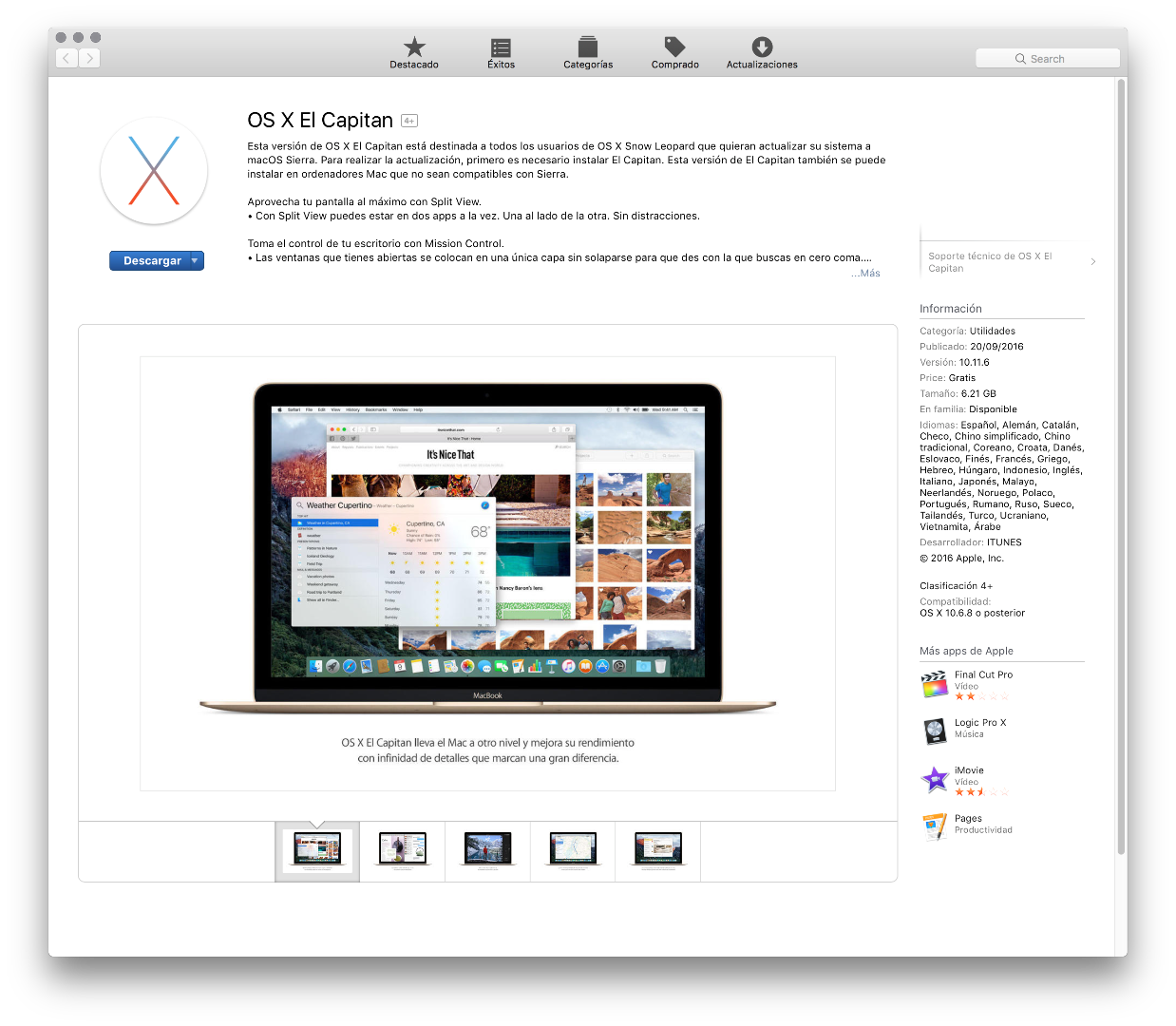This screenshot has height=1026, width=1176.
Task: Click the Más apps de Apple heading
Action: coord(966,651)
